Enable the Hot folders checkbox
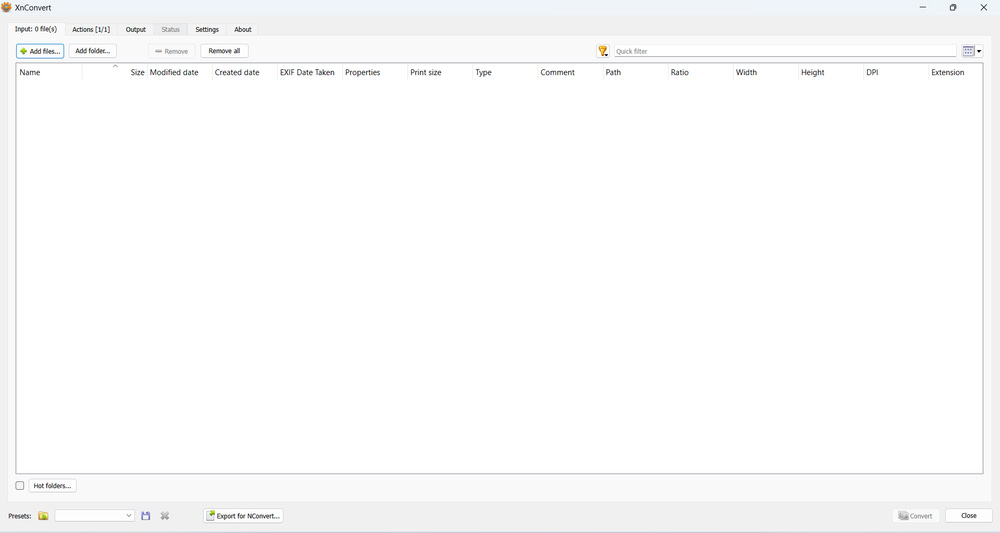 tap(20, 486)
